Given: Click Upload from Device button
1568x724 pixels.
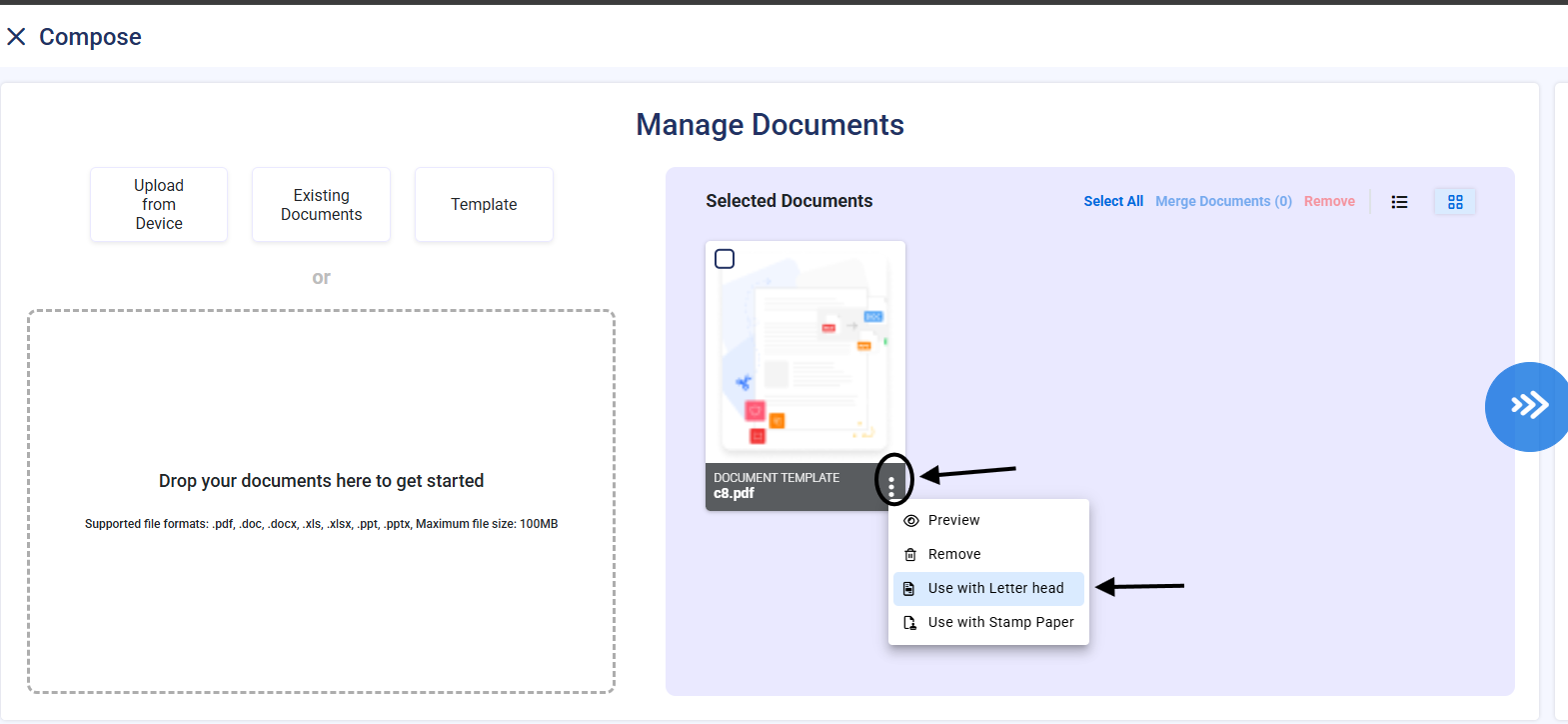Looking at the screenshot, I should tap(159, 204).
